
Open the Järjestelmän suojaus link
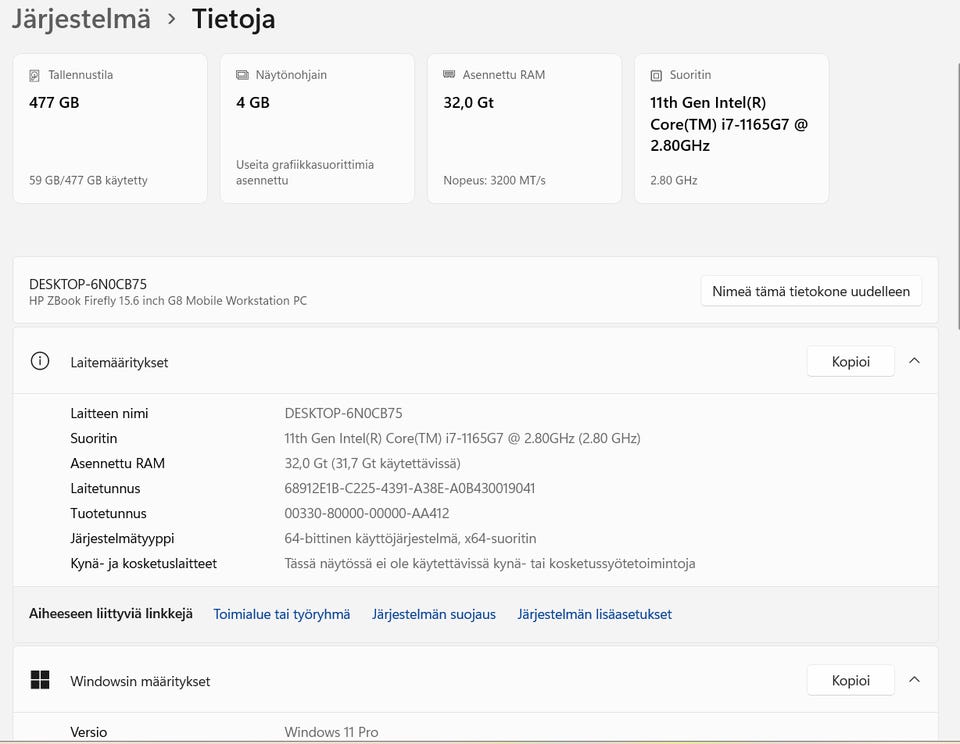pyautogui.click(x=434, y=614)
